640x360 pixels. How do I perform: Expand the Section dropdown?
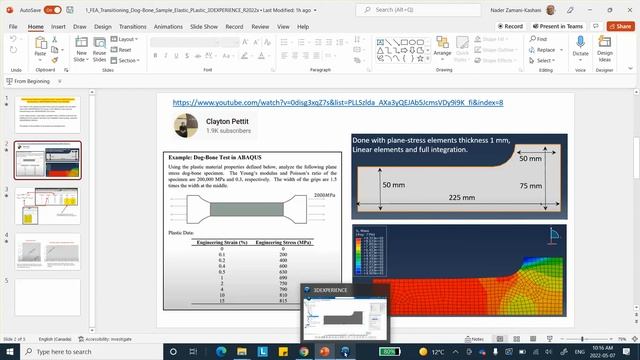tap(125, 60)
